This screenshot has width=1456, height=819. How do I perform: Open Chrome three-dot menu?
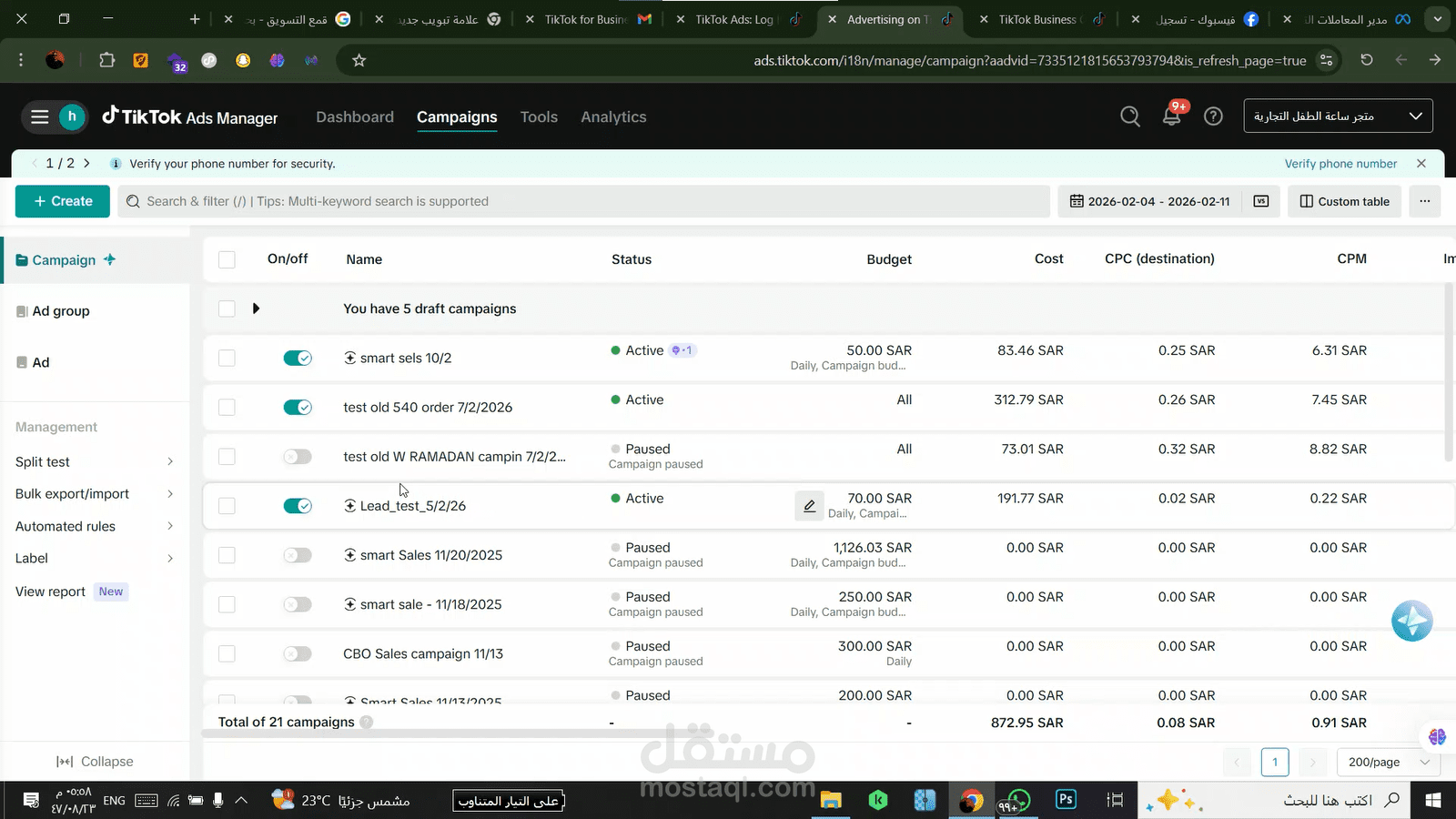click(21, 60)
